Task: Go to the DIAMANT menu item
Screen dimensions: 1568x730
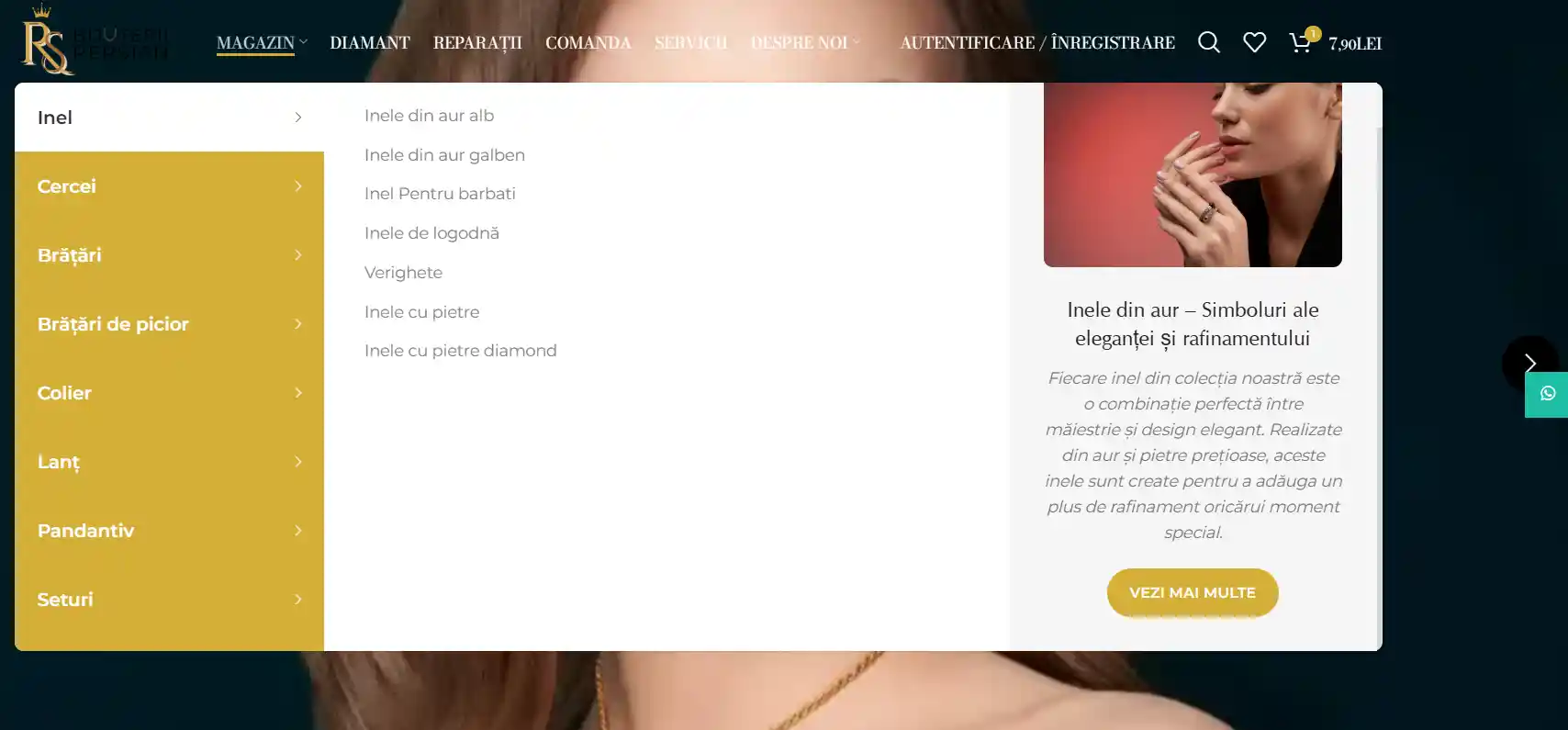Action: [370, 43]
